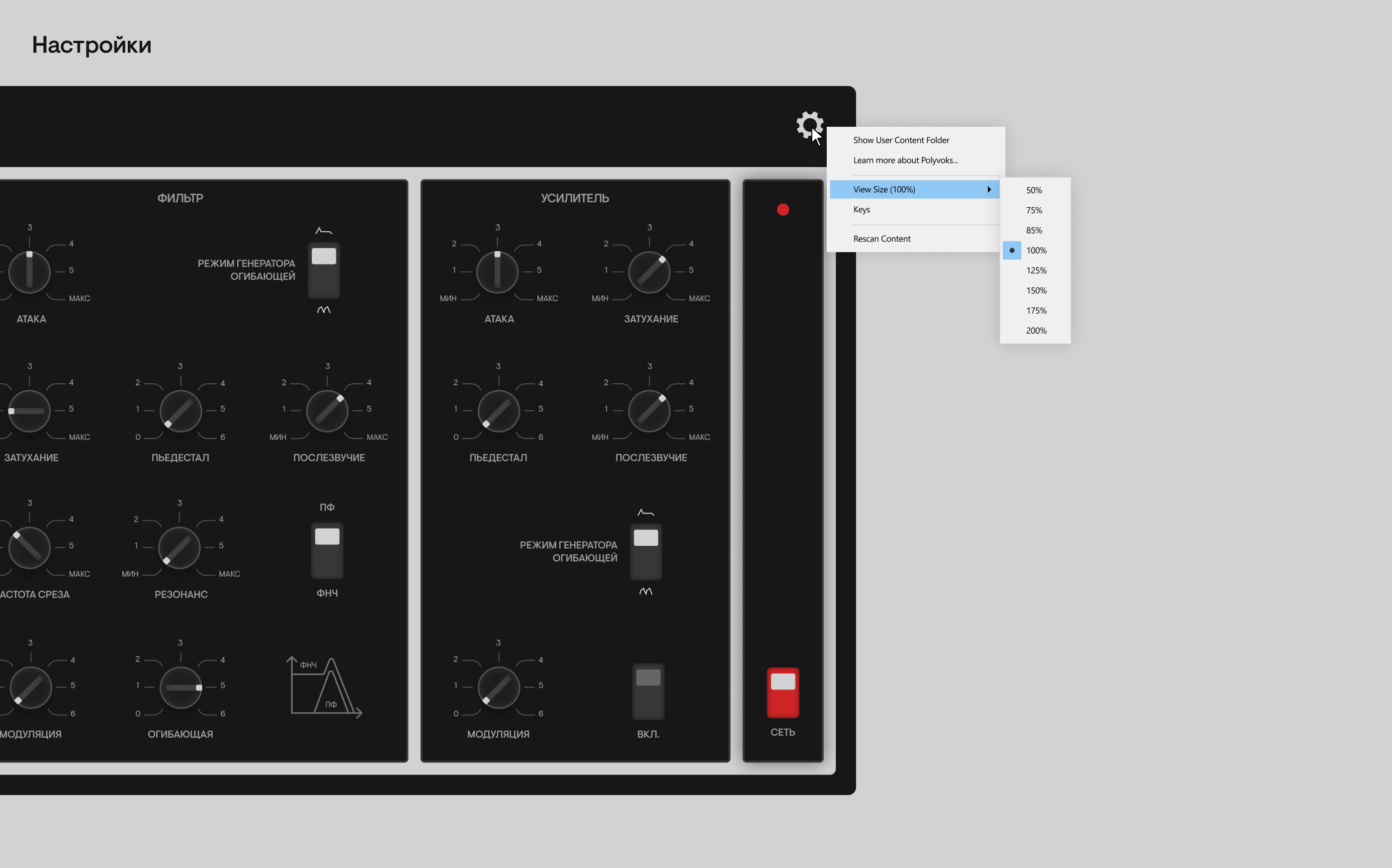Click repeating waveform icon below amplifier envelope switch
The height and width of the screenshot is (868, 1392).
click(646, 591)
